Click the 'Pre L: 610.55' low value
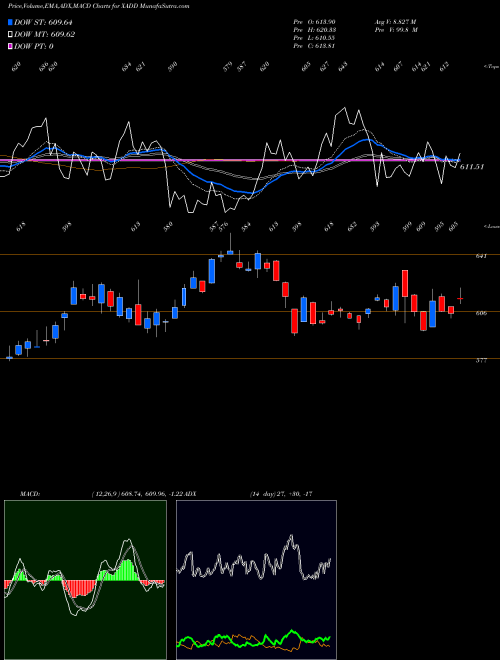Viewport: 500px width, 660px height. point(314,38)
